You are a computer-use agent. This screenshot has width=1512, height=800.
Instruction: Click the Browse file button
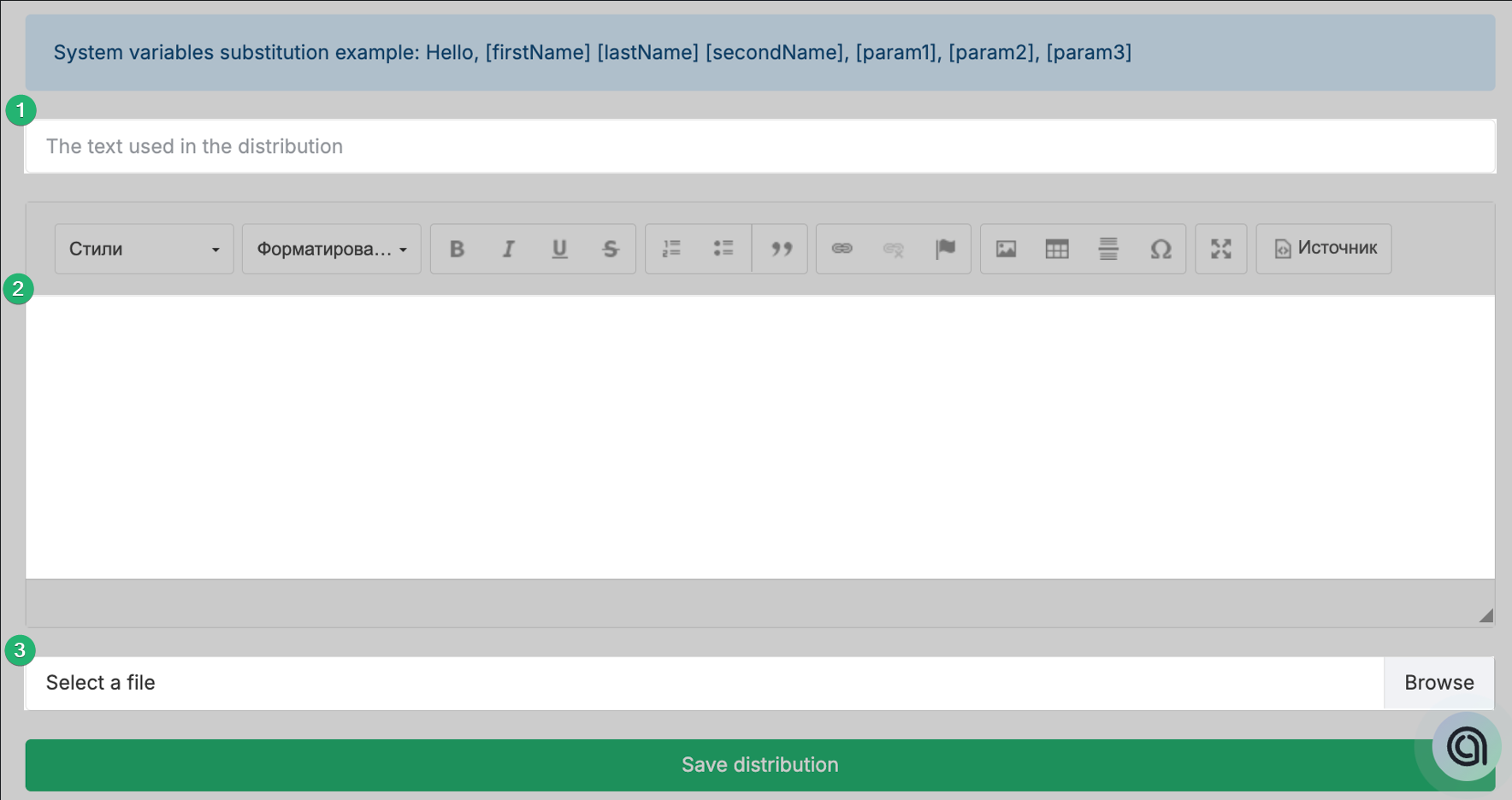pos(1438,683)
